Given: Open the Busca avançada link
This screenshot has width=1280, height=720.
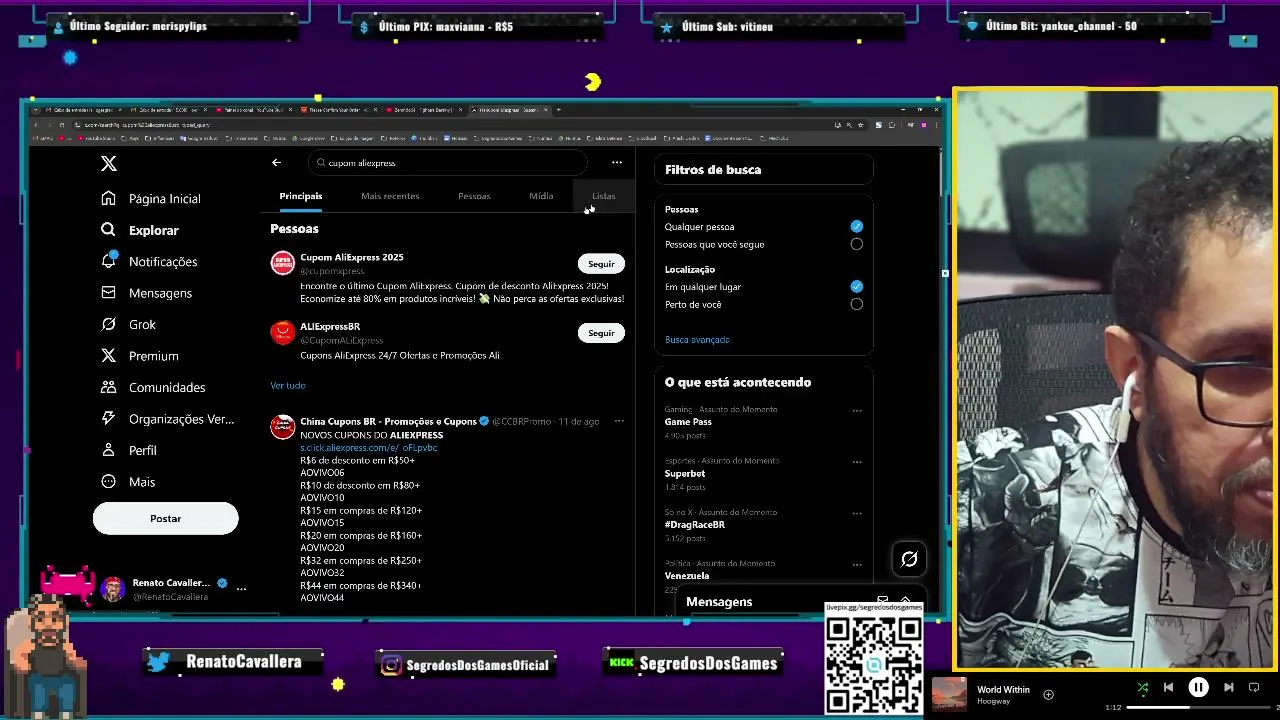Looking at the screenshot, I should click(x=697, y=340).
